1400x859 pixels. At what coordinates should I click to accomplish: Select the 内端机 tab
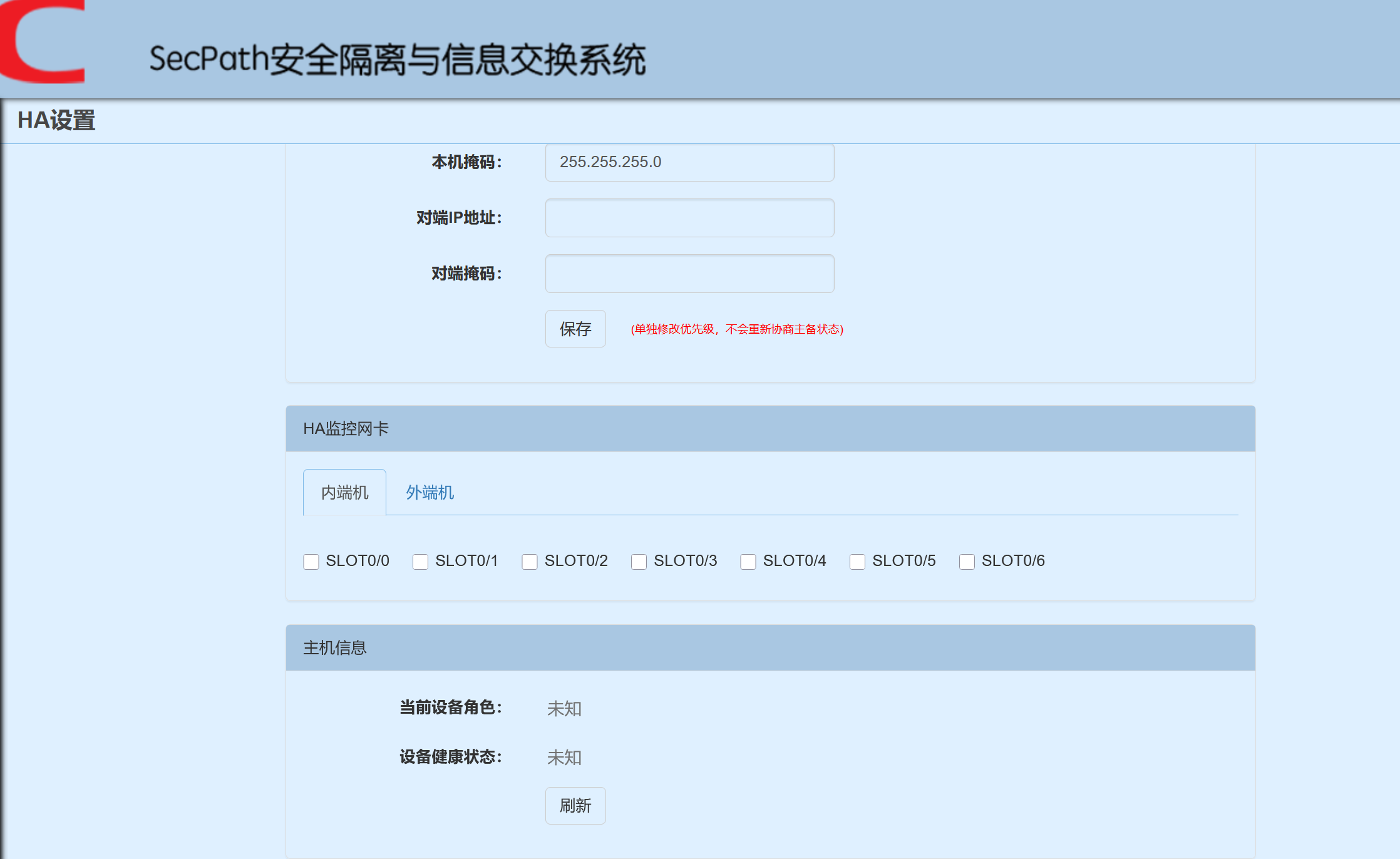tap(344, 493)
